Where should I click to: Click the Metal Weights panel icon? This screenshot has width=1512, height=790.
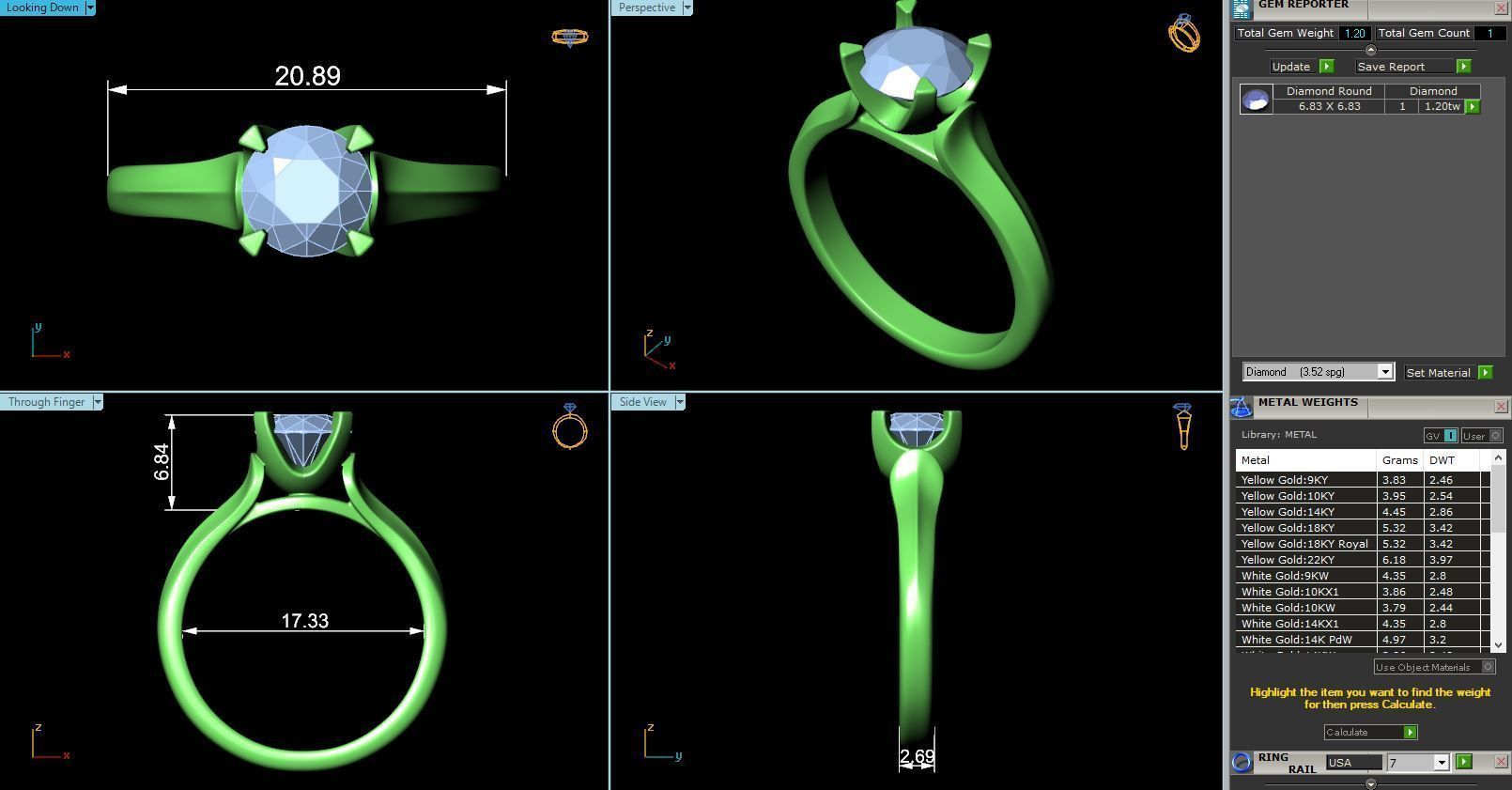[x=1242, y=407]
